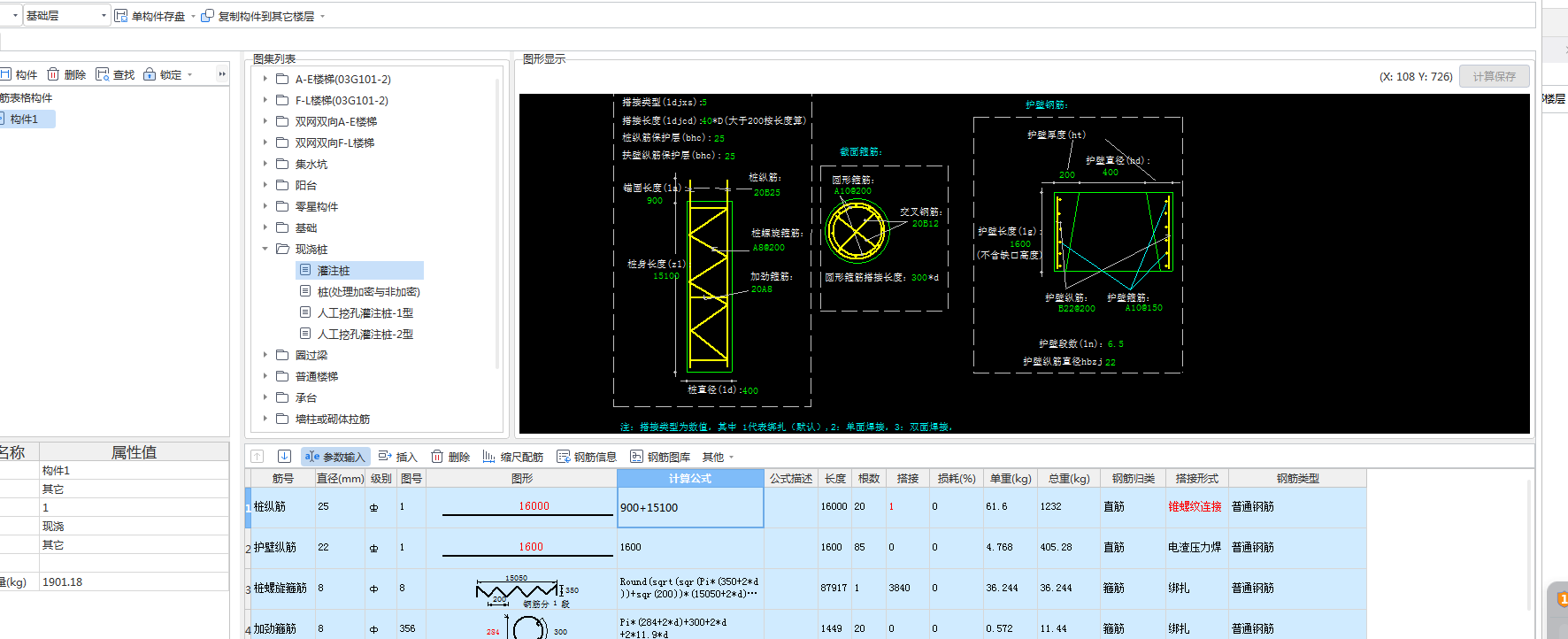This screenshot has width=1568, height=639.
Task: Open 复制构件到其它楼层 dropdown arrow
Action: coord(322,17)
